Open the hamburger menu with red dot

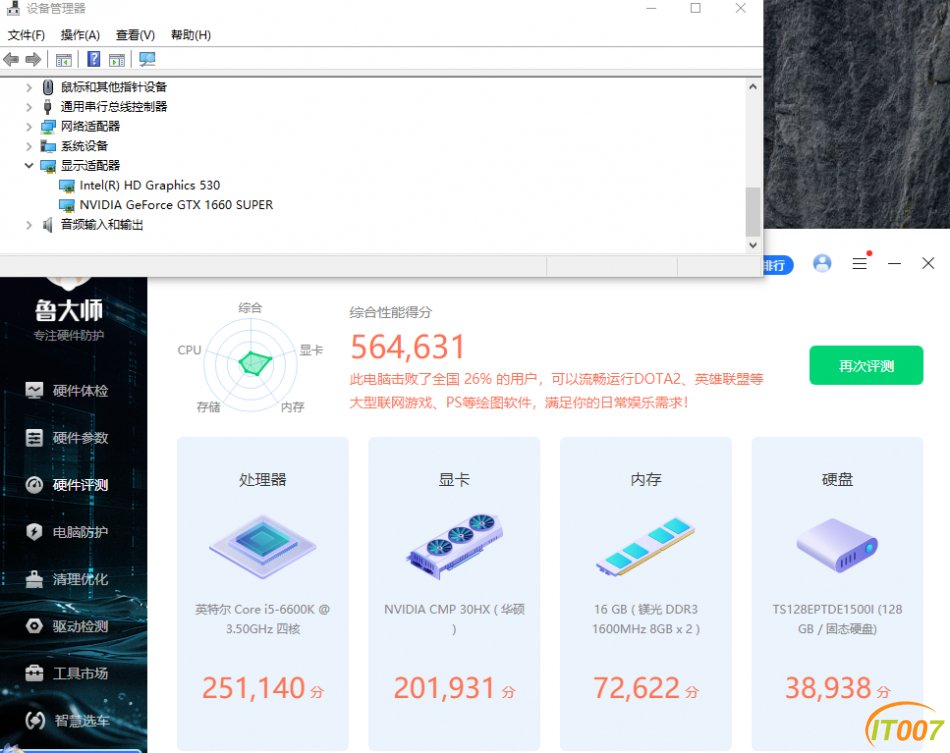860,262
